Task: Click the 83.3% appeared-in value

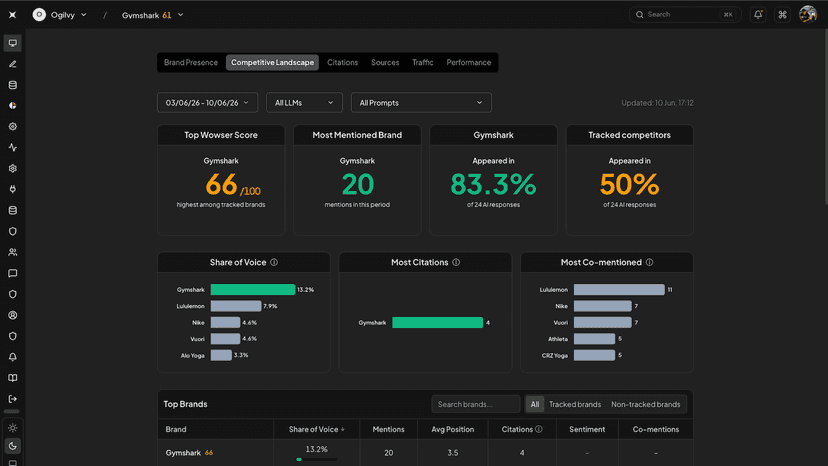Action: coord(493,184)
